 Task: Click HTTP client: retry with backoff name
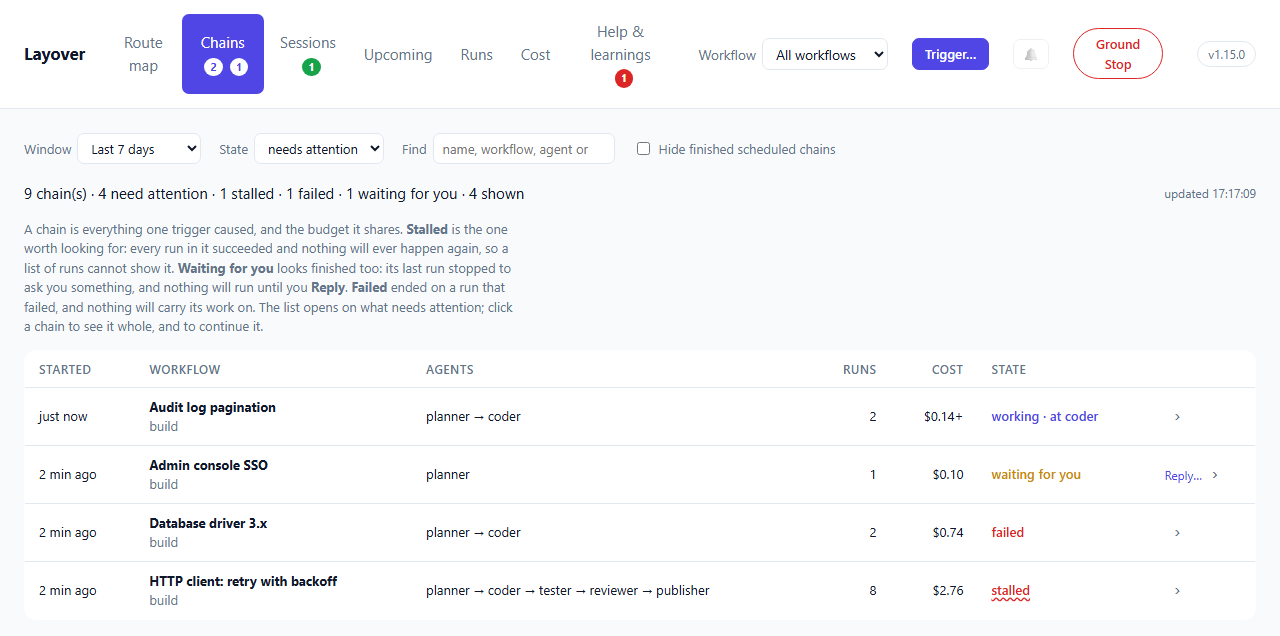pyautogui.click(x=243, y=581)
